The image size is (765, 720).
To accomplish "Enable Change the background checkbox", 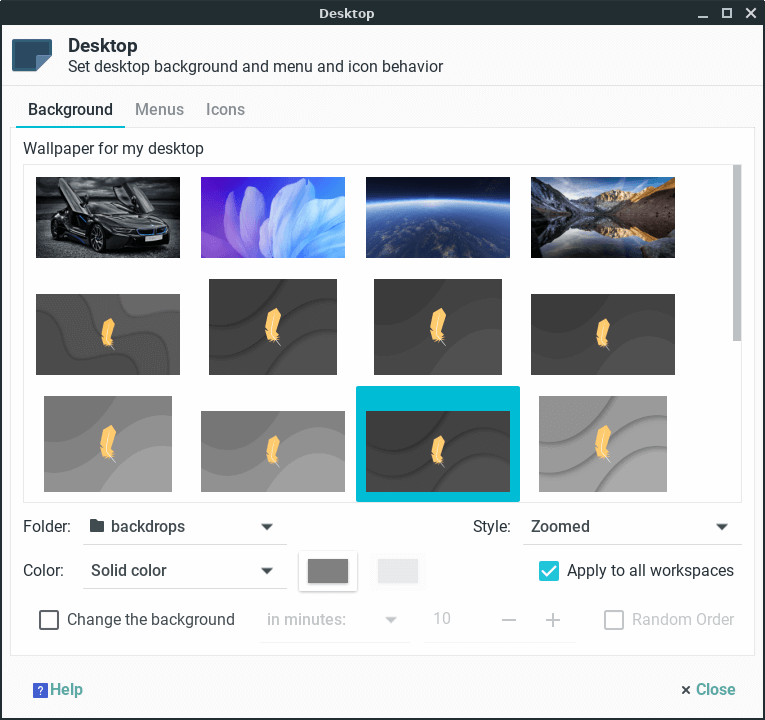I will pos(49,620).
